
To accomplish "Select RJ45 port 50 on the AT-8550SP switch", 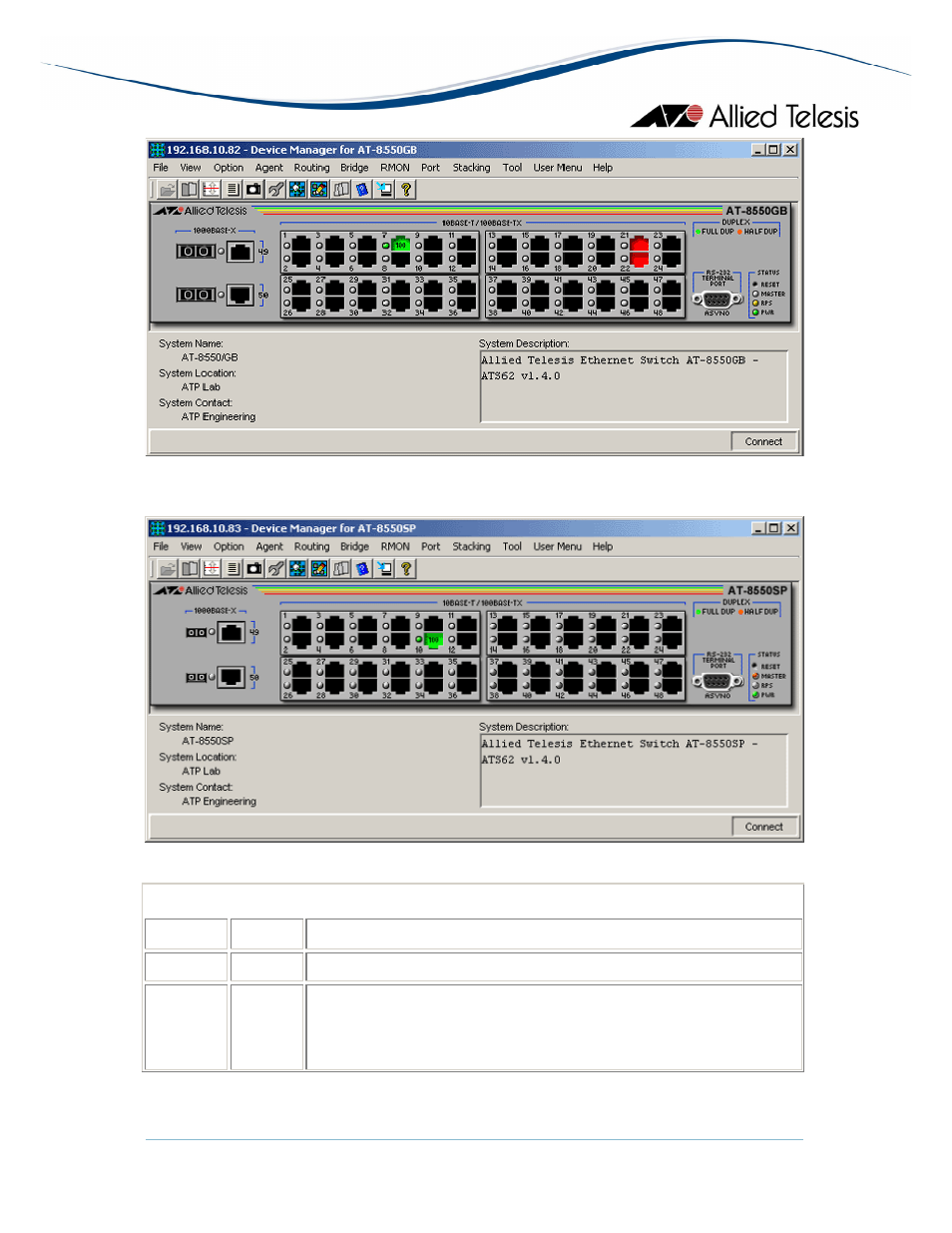I will pyautogui.click(x=232, y=677).
